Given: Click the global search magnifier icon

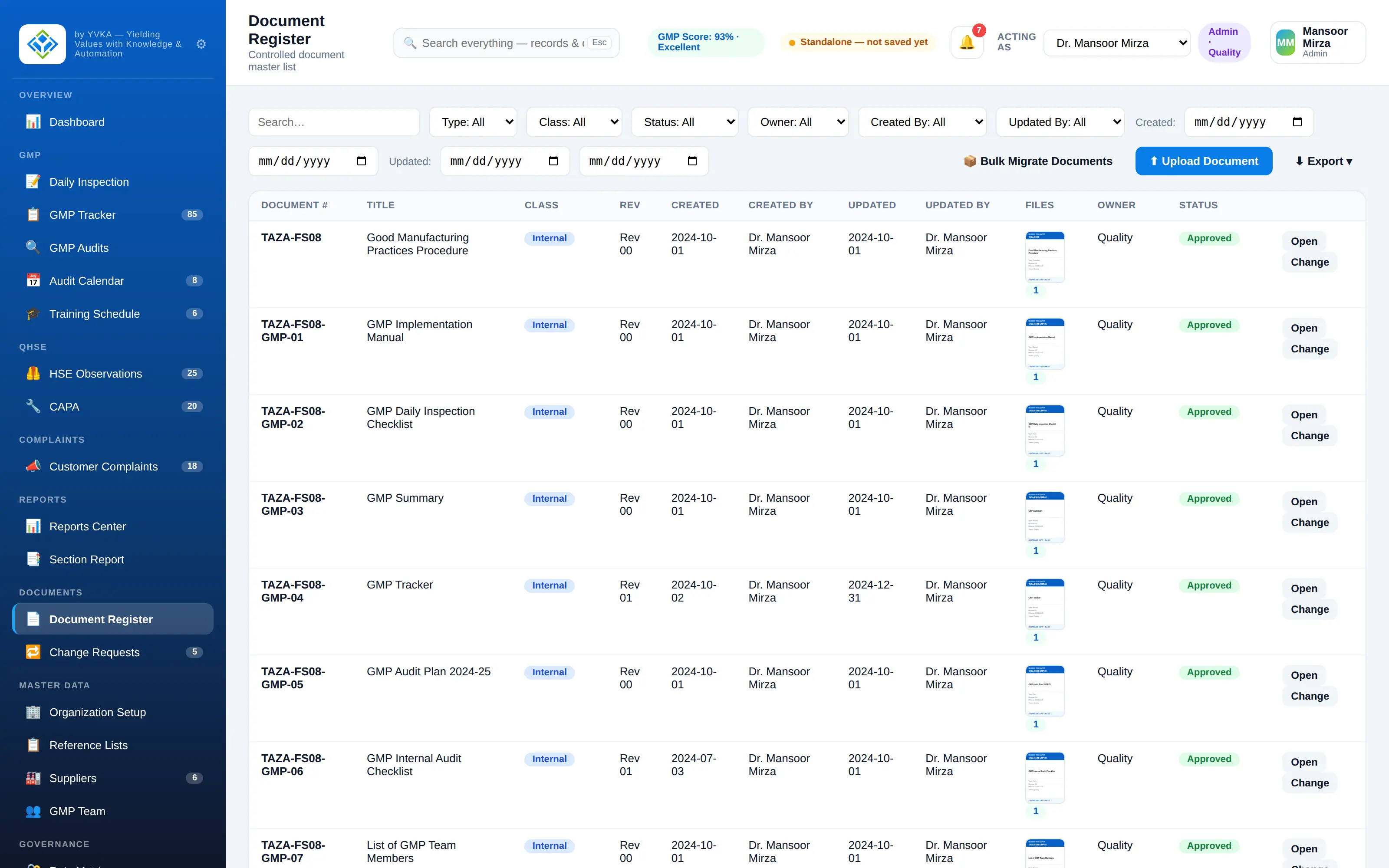Looking at the screenshot, I should tap(410, 43).
